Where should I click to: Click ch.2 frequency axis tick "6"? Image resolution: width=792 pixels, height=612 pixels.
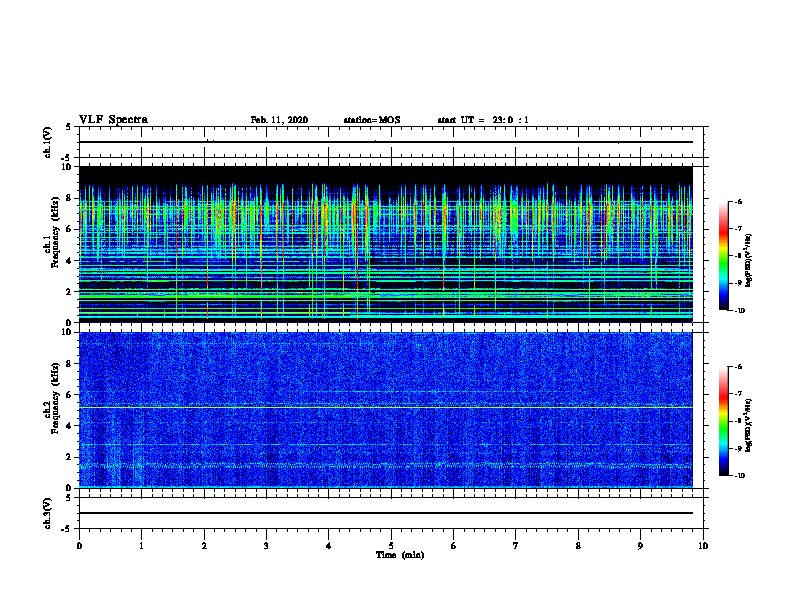(70, 395)
